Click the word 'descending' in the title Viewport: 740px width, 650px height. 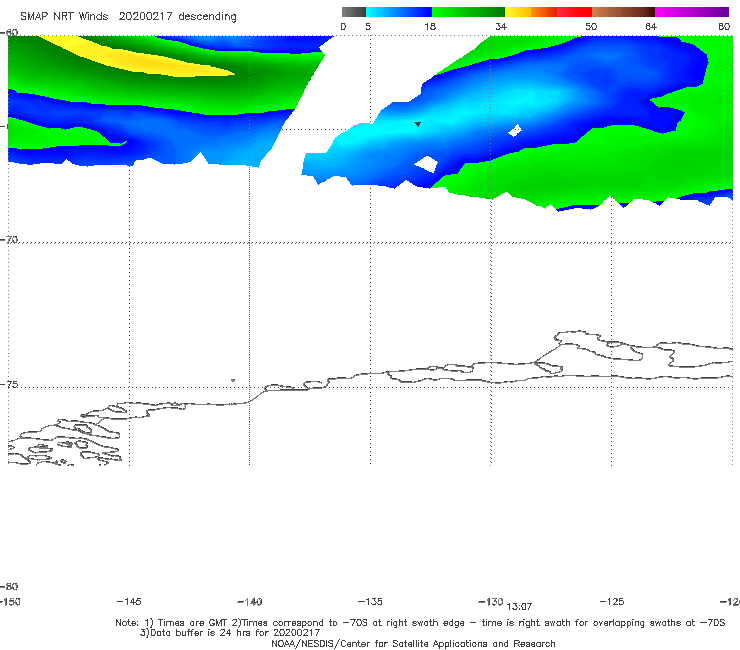(207, 17)
